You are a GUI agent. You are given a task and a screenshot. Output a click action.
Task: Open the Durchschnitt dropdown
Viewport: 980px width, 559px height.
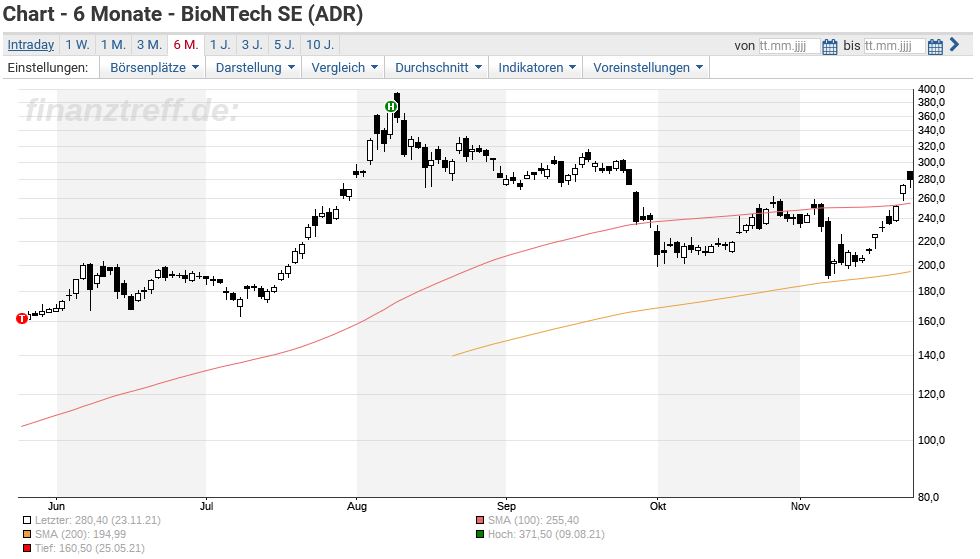[438, 68]
